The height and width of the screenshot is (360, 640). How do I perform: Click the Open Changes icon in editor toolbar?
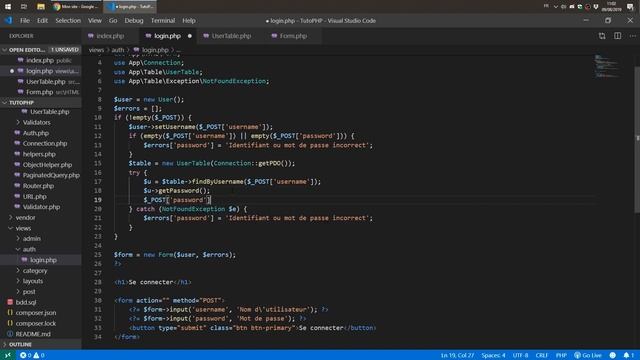(602, 36)
